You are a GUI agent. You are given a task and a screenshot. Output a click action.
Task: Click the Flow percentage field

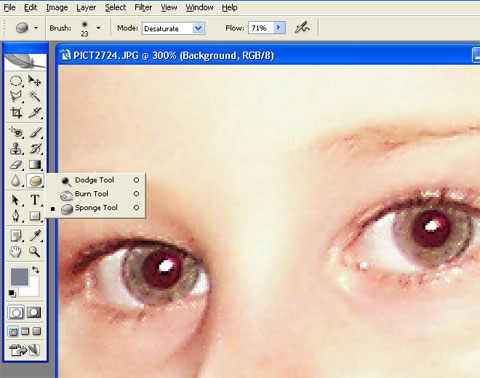coord(261,28)
